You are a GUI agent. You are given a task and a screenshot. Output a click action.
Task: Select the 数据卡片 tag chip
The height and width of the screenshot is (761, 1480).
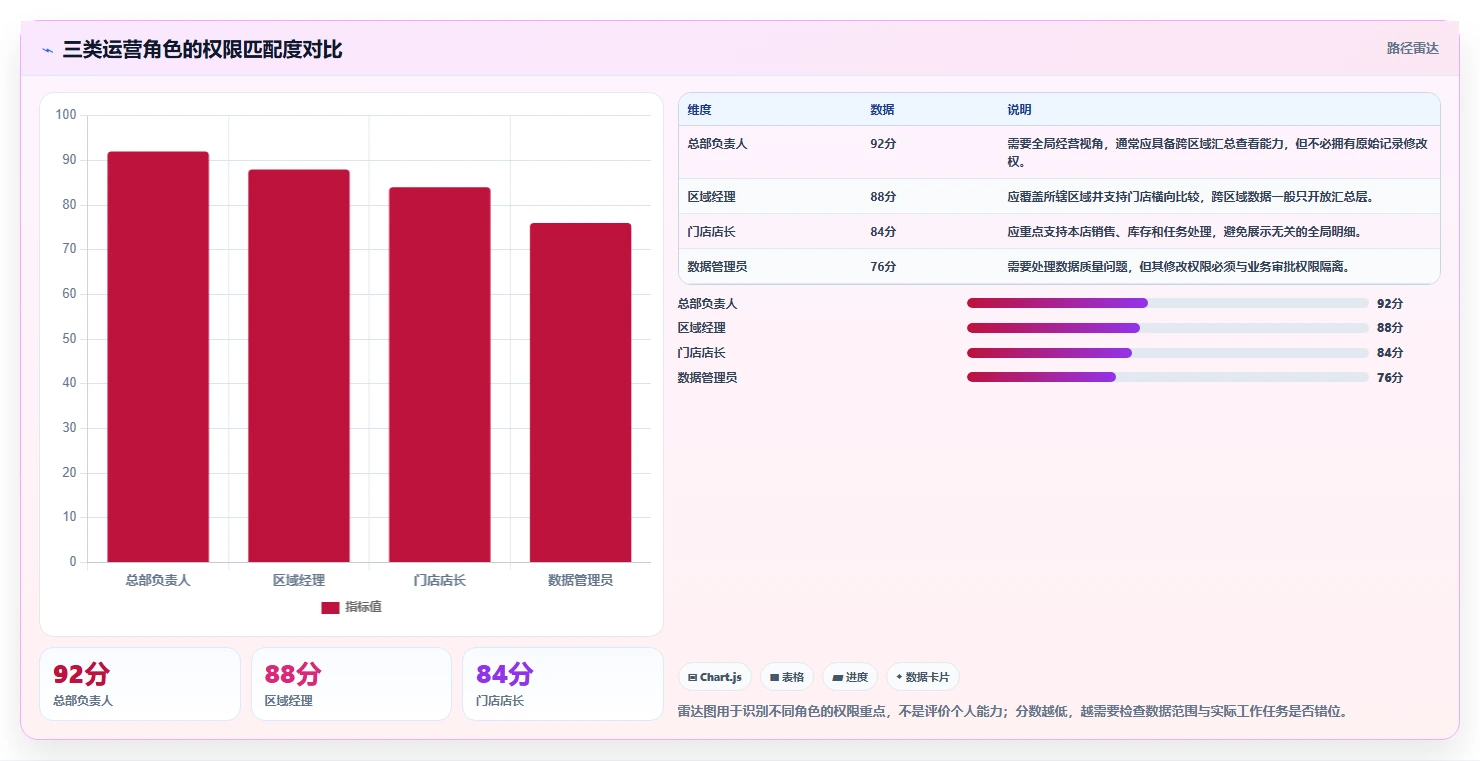tap(922, 677)
